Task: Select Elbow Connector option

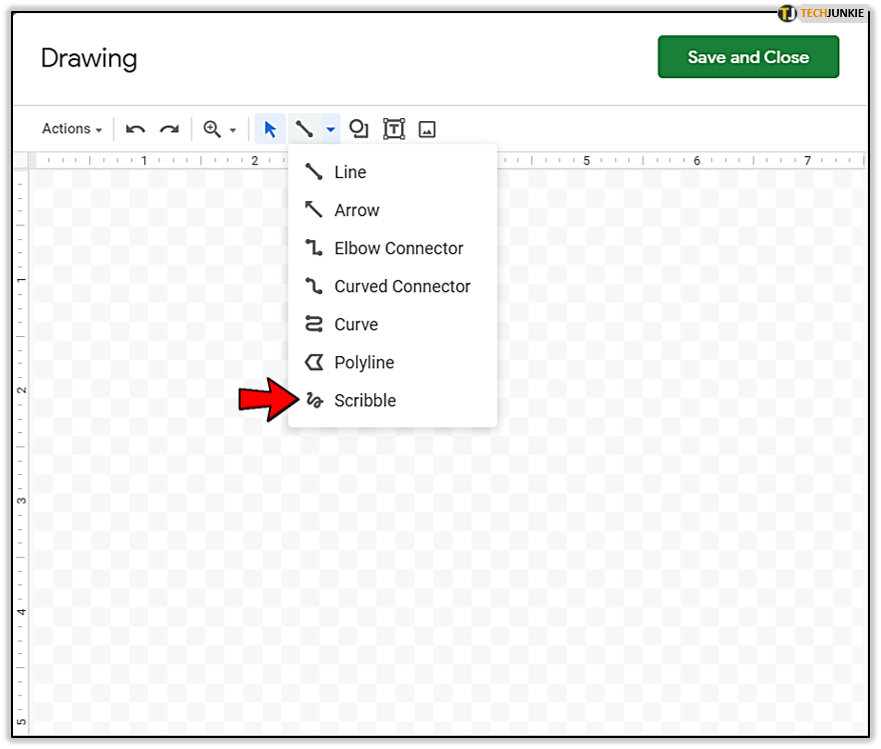Action: coord(398,248)
